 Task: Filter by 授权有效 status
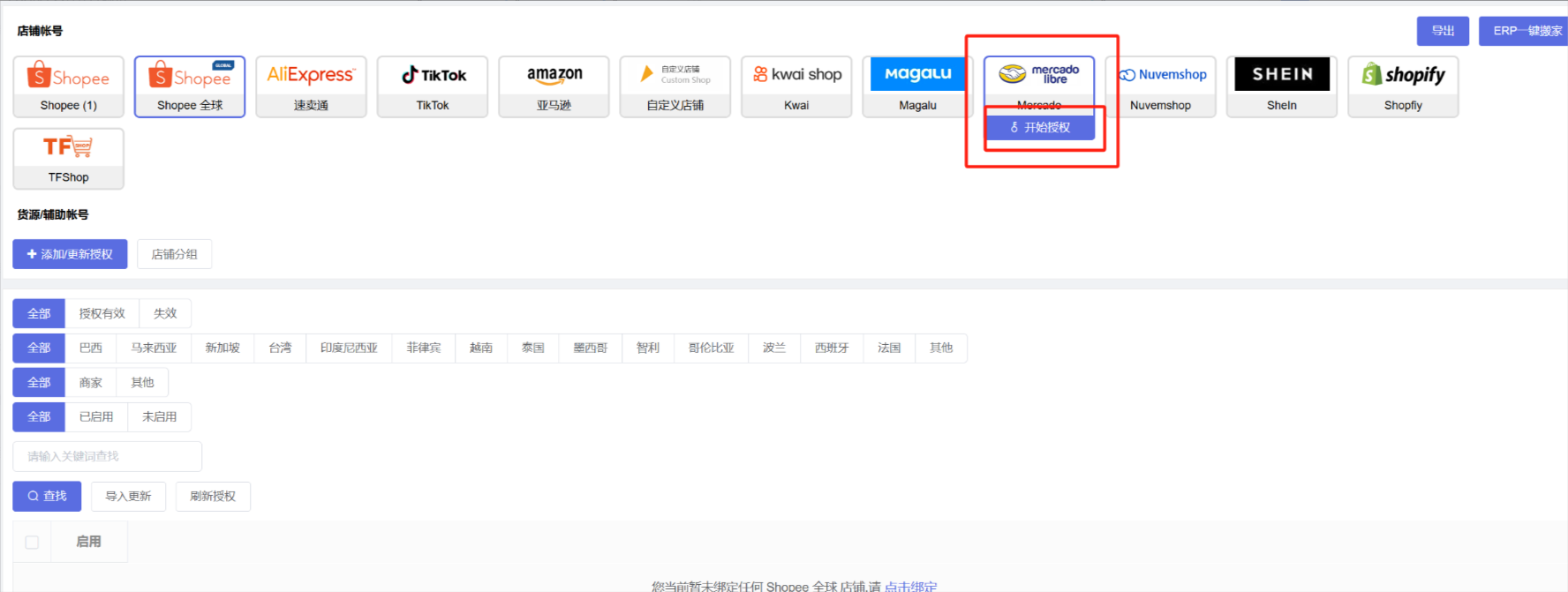[x=102, y=313]
